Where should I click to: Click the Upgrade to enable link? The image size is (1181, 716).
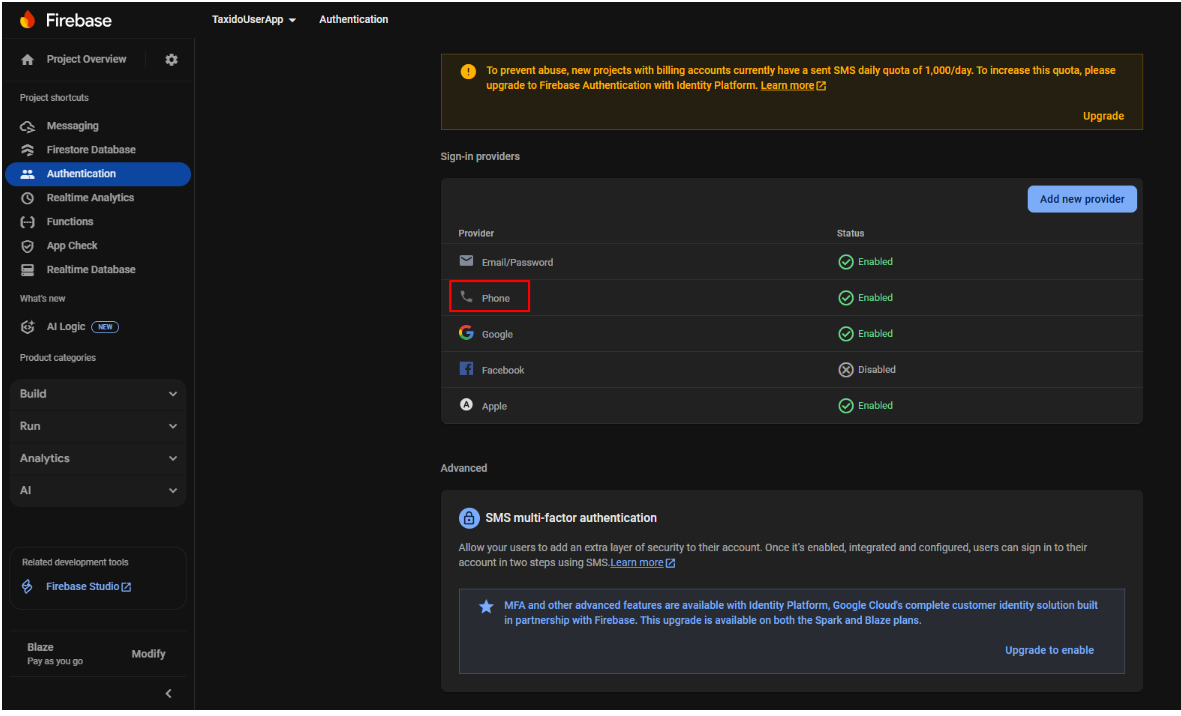[x=1049, y=650]
